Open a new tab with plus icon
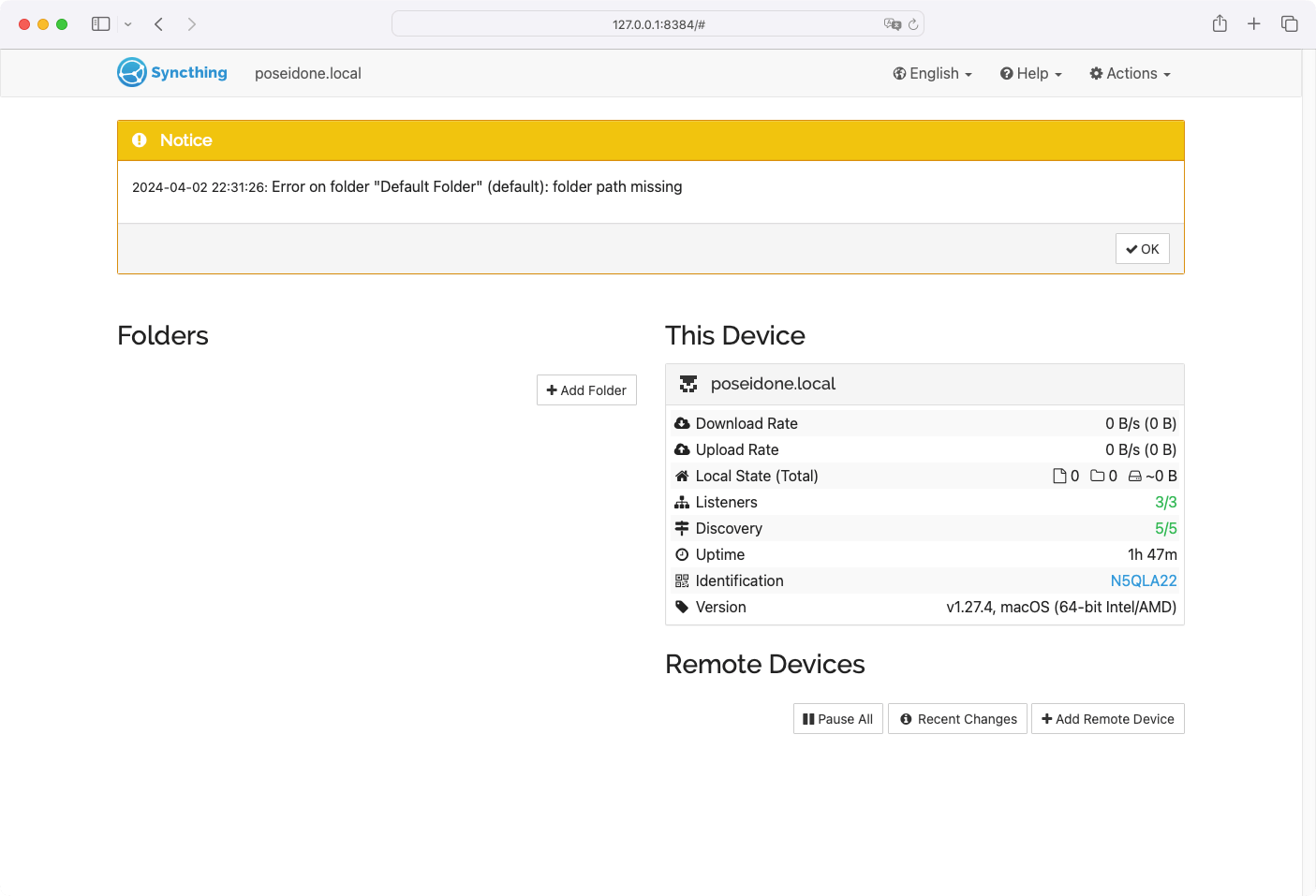The image size is (1316, 896). (x=1254, y=24)
